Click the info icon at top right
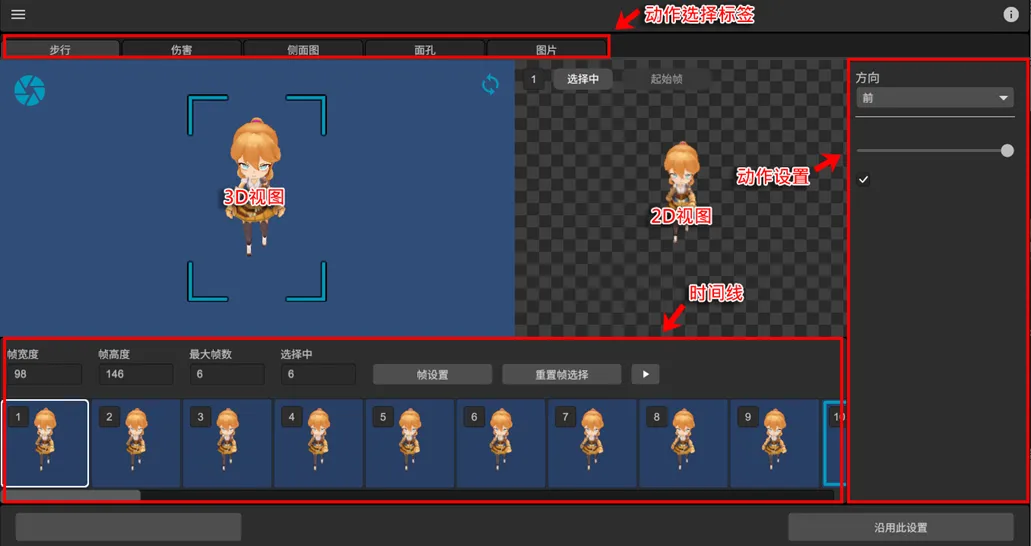Screen dimensions: 1031x546 pos(1011,15)
